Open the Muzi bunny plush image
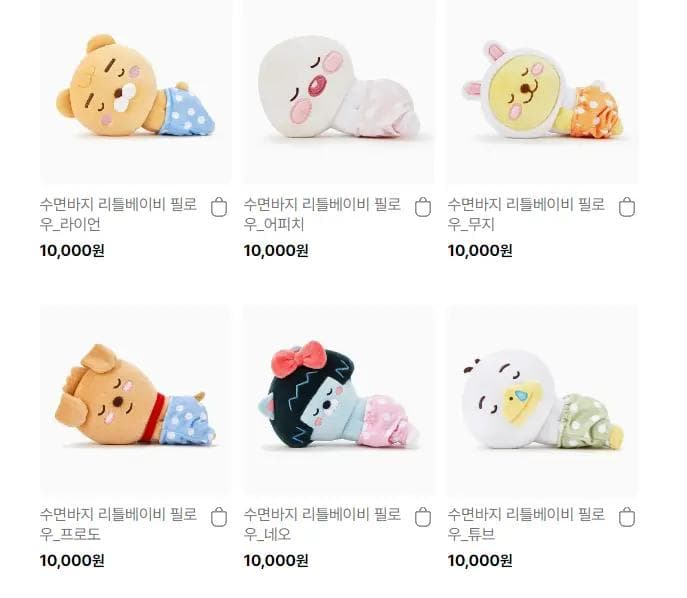Image resolution: width=687 pixels, height=598 pixels. click(543, 90)
